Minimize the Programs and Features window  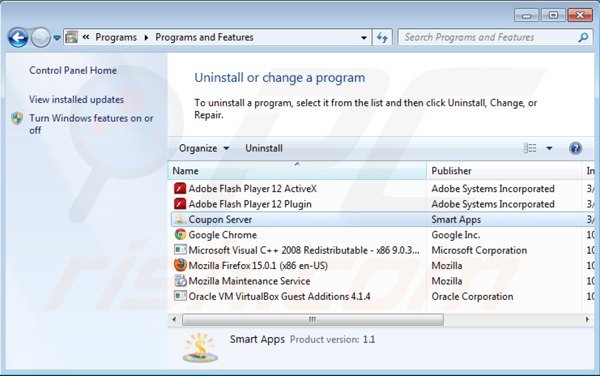pos(527,15)
